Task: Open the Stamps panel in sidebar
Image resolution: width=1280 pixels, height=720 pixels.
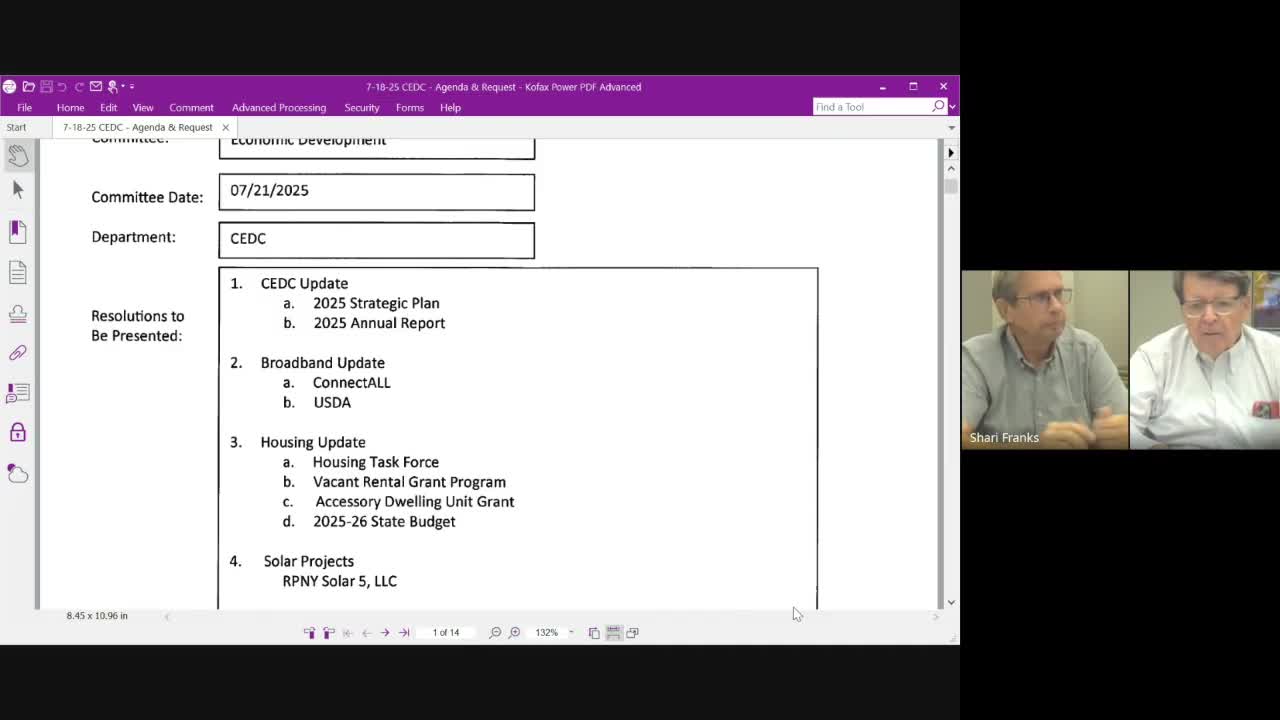Action: [x=17, y=313]
